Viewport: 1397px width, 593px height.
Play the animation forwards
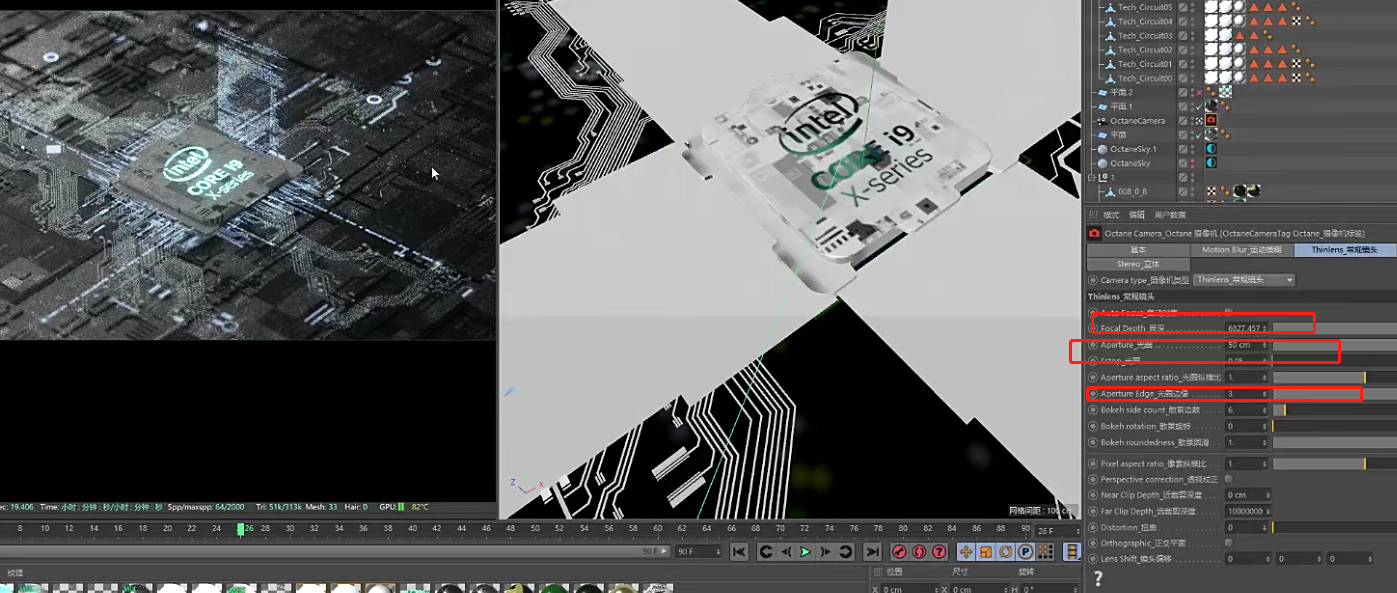coord(805,551)
